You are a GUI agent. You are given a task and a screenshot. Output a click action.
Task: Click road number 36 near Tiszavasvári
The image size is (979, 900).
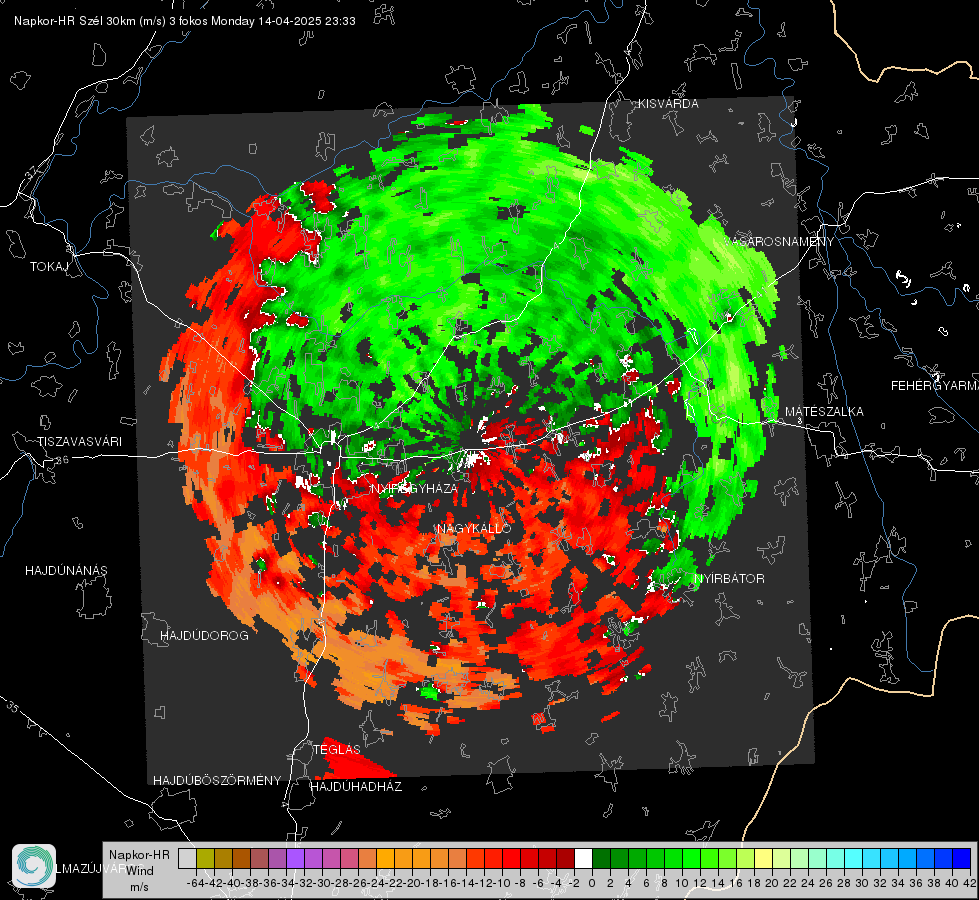[x=62, y=460]
